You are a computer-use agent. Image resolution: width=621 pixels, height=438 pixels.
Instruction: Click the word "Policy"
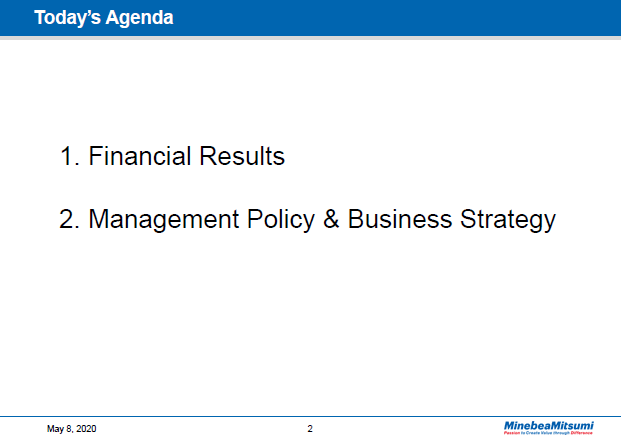[x=286, y=220]
